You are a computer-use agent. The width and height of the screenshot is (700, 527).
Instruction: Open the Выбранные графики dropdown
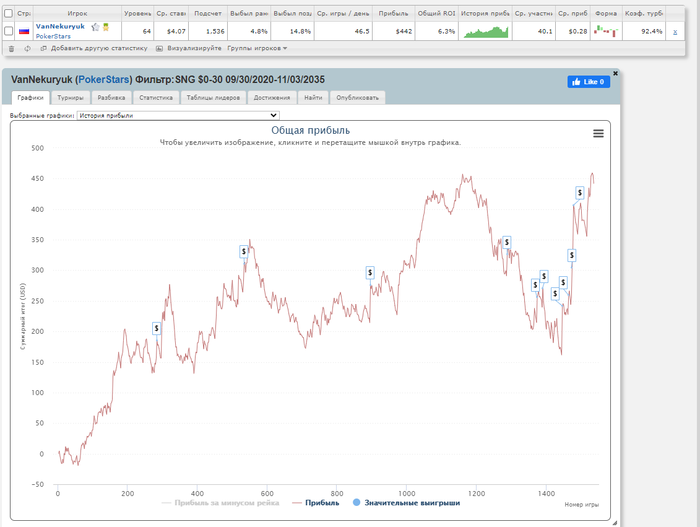pyautogui.click(x=179, y=115)
